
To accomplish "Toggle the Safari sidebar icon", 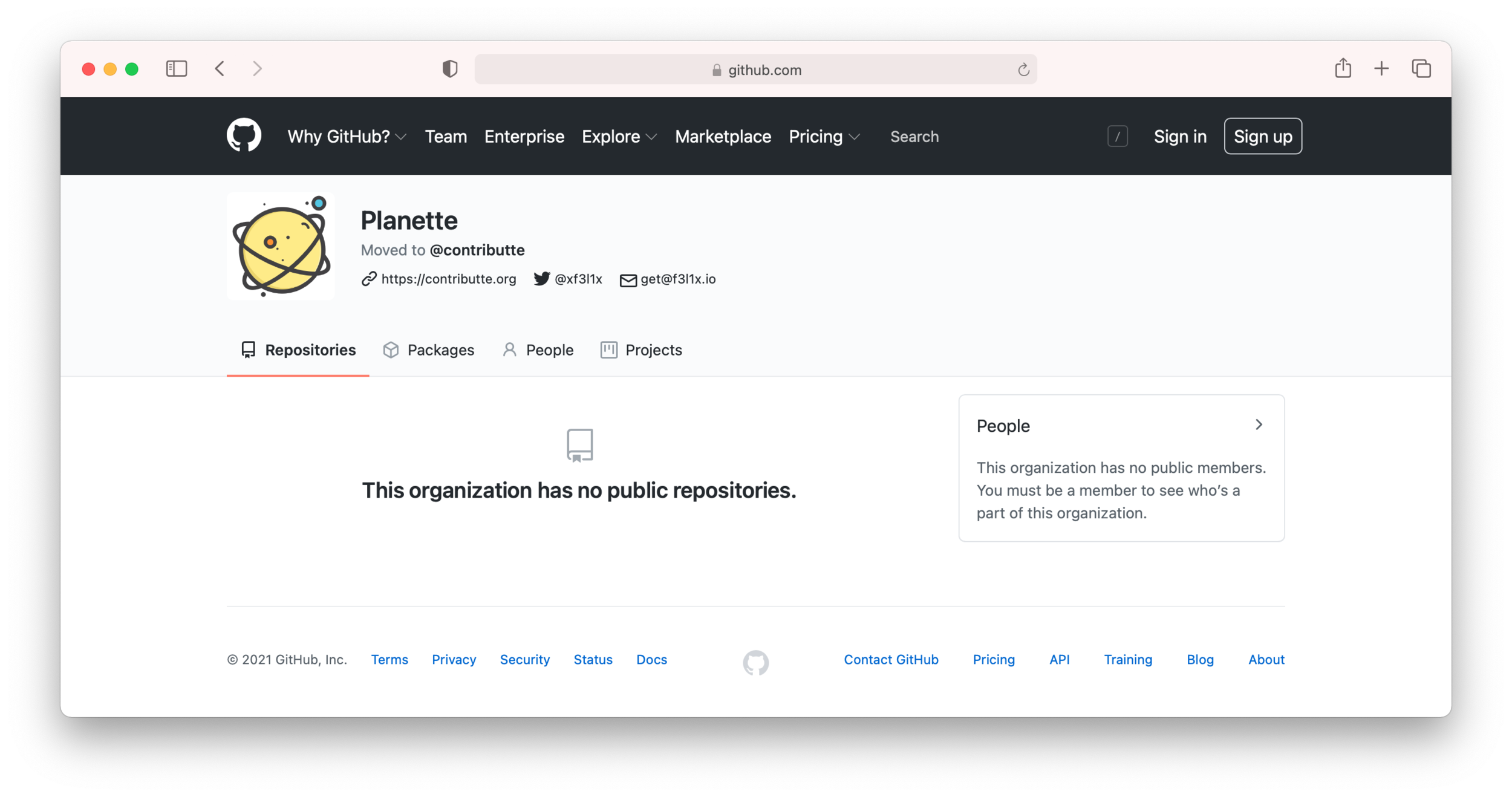I will (176, 68).
